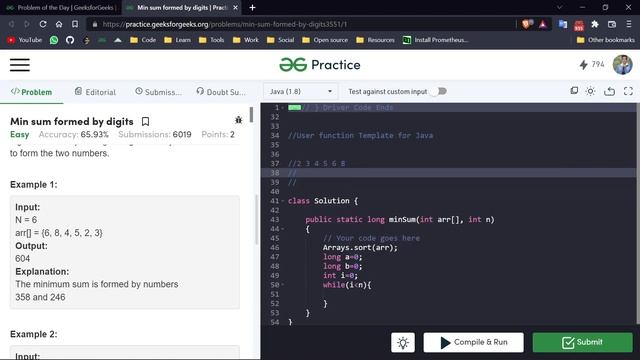Open the Social bookmarks folder
Image resolution: width=640 pixels, height=360 pixels.
coord(280,40)
